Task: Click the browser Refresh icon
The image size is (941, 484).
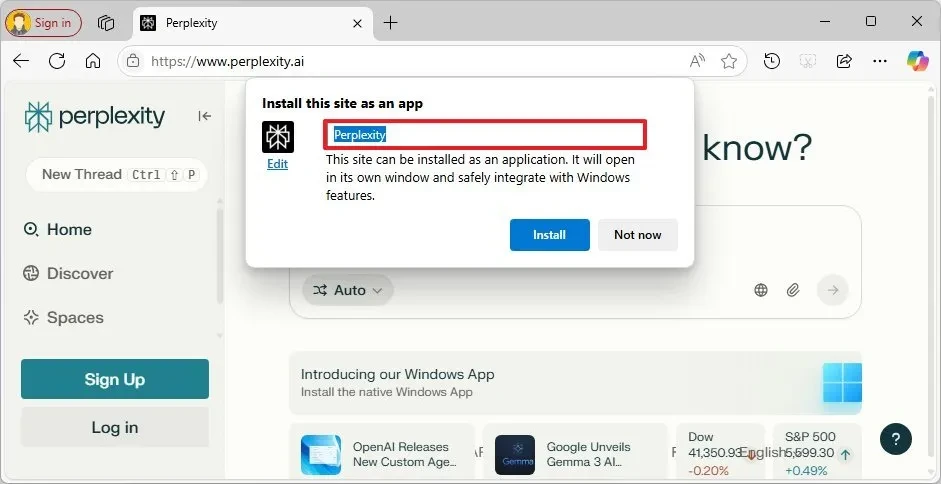Action: 57,61
